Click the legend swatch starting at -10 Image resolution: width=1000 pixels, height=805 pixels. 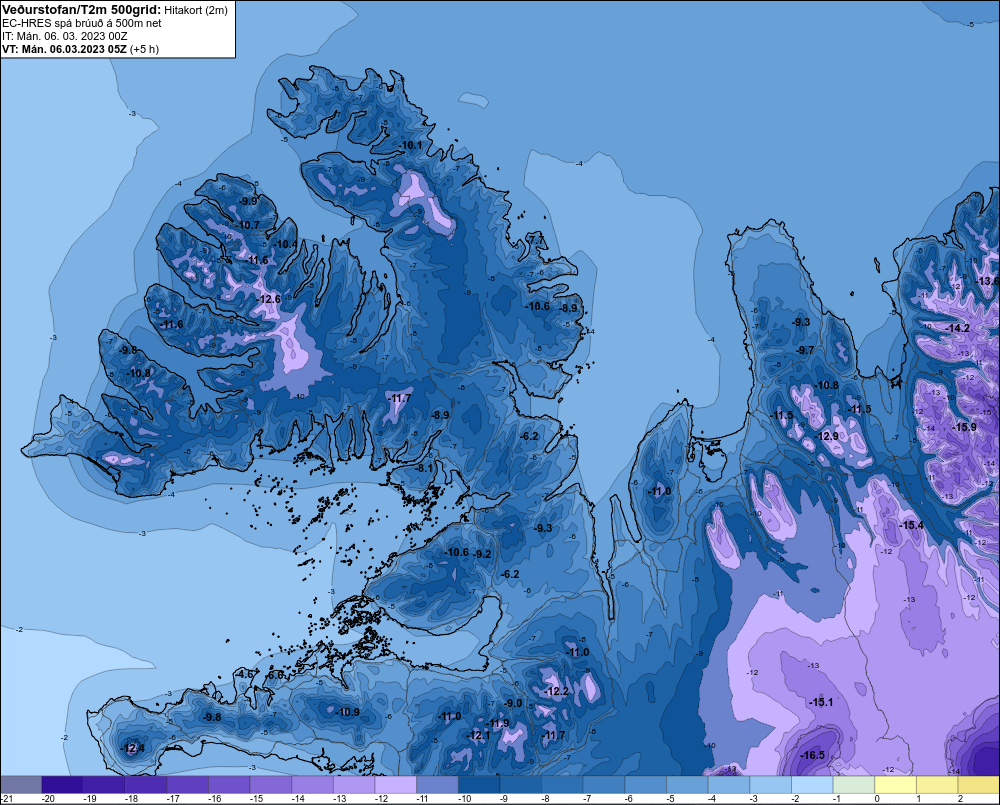479,784
